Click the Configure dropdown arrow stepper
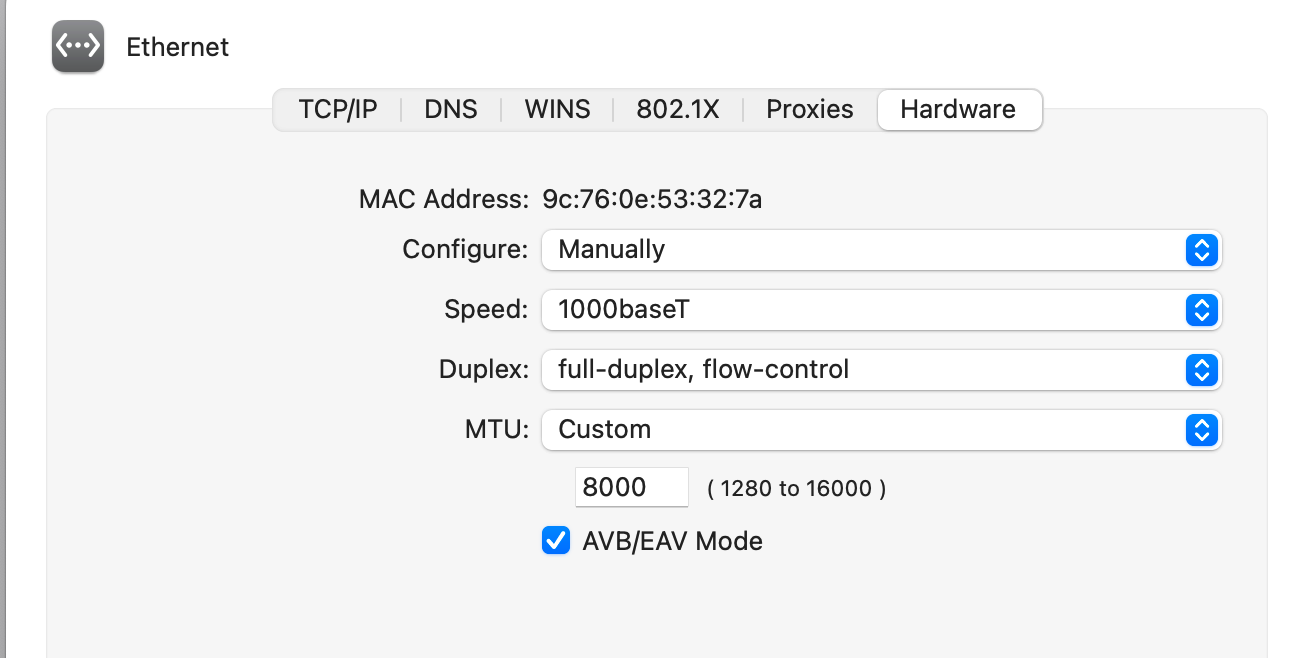This screenshot has height=658, width=1294. pos(1200,250)
